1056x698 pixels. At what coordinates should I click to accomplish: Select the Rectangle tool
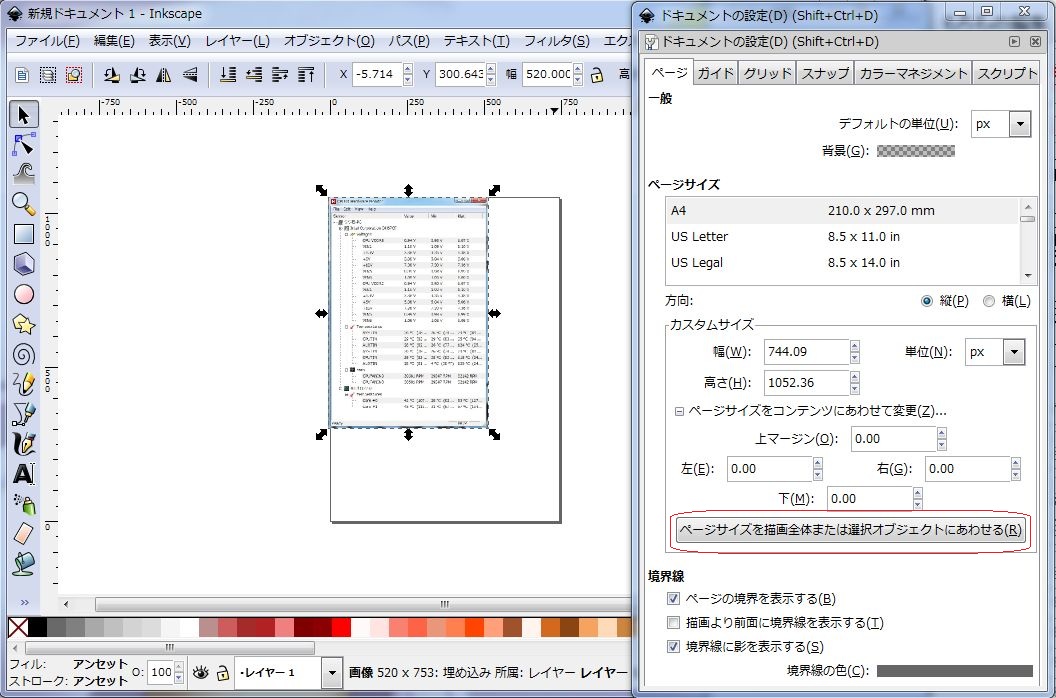coord(24,234)
